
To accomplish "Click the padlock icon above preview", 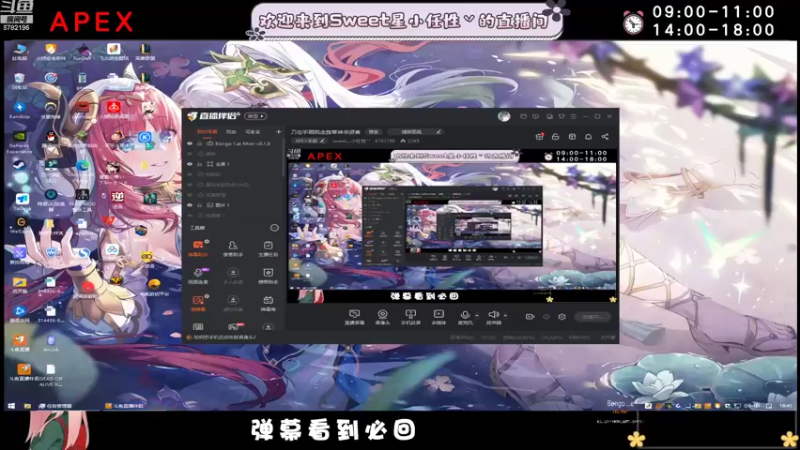I will [x=555, y=137].
